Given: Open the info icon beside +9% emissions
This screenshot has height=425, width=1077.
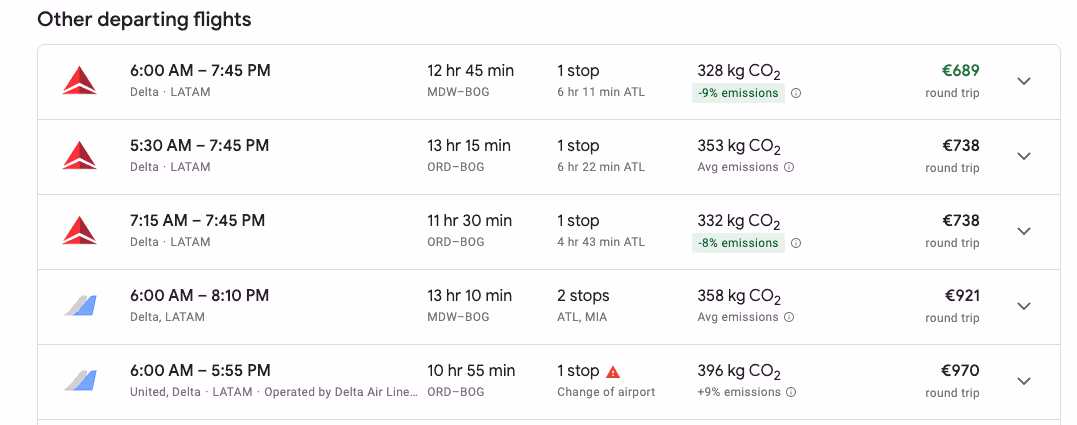Looking at the screenshot, I should (x=791, y=392).
